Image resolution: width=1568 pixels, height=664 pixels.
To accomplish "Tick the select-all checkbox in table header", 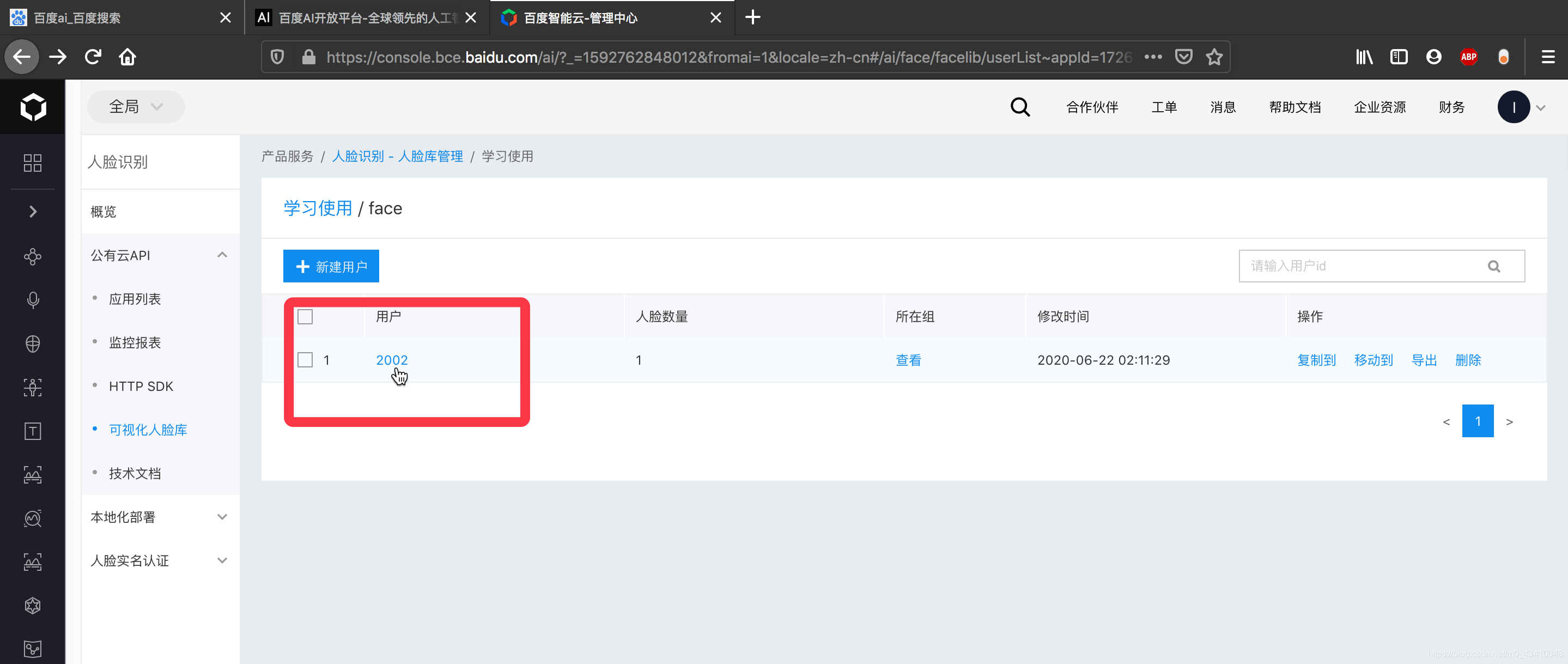I will [x=305, y=317].
